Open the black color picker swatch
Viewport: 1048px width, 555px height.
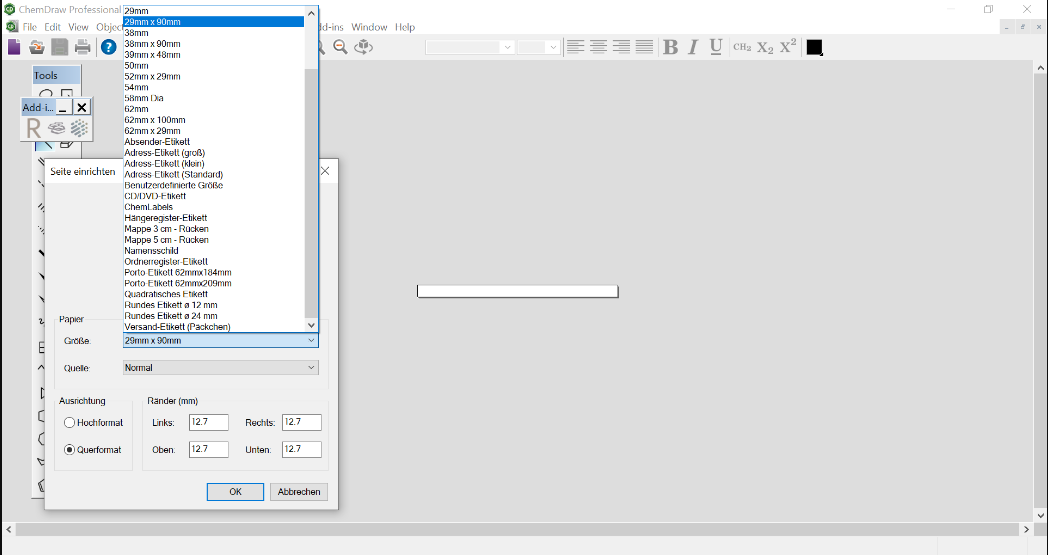click(x=814, y=47)
